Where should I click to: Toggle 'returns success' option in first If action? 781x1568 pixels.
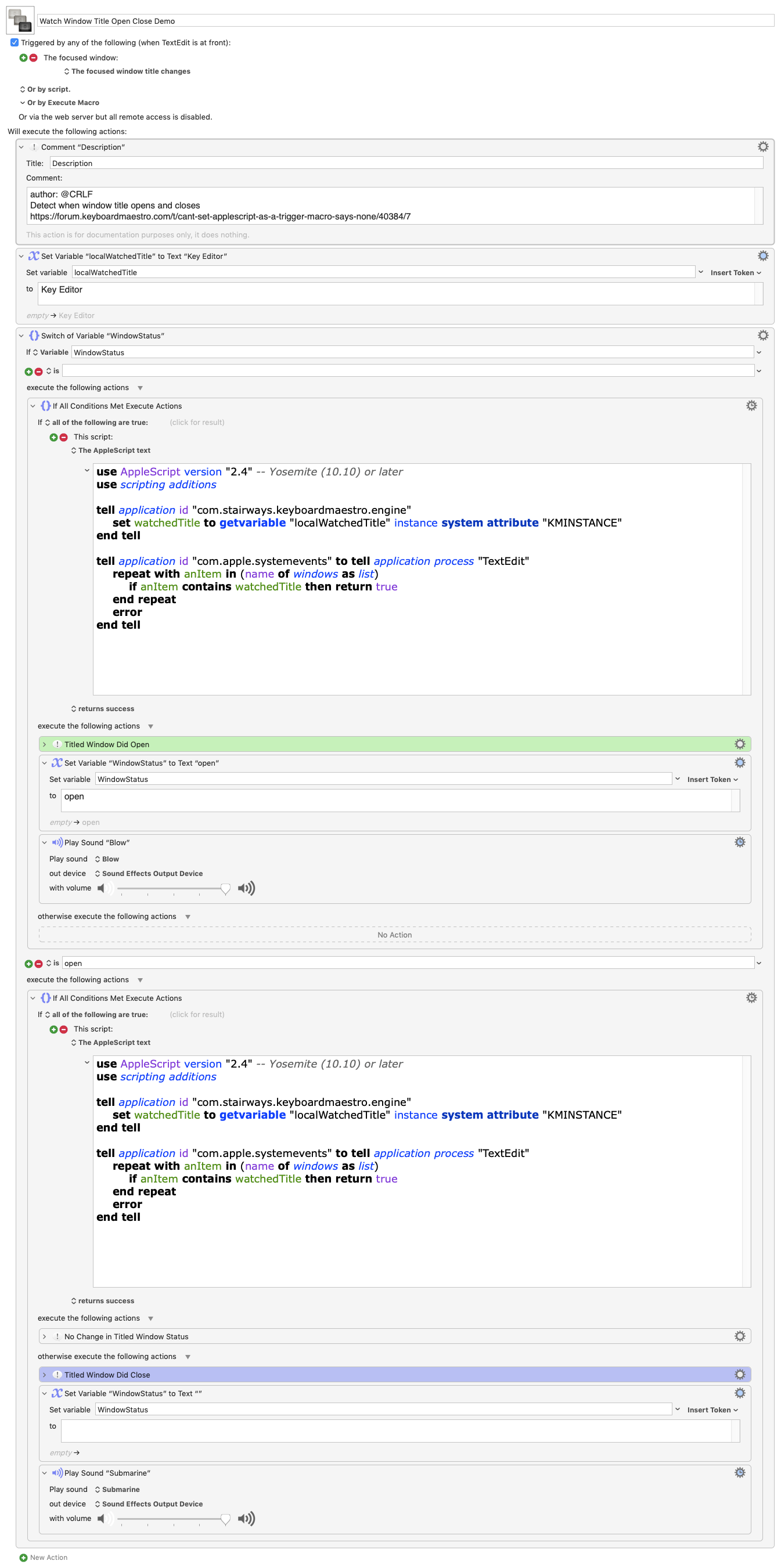click(102, 708)
